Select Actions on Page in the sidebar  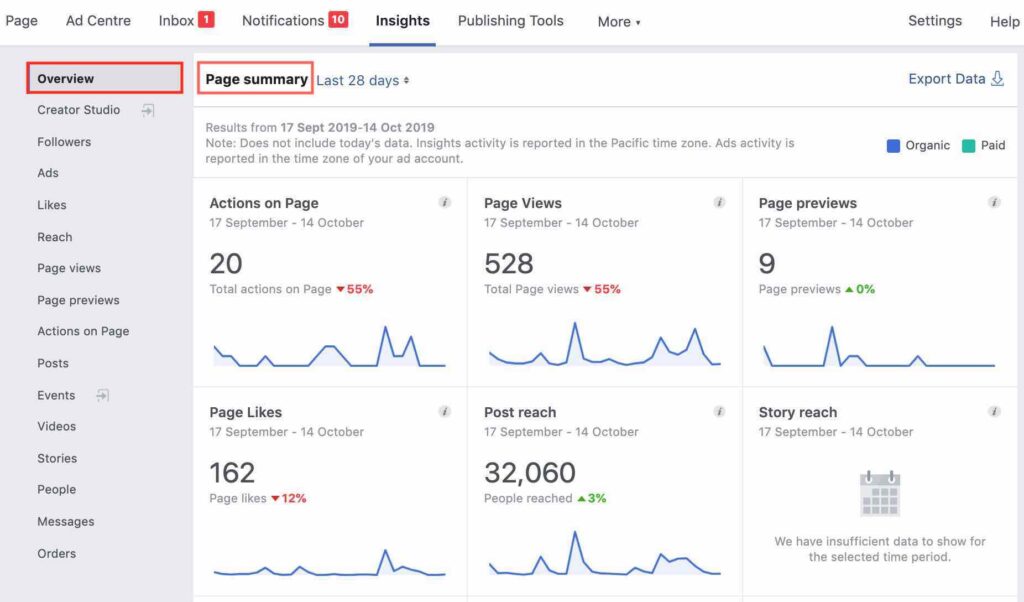click(x=83, y=331)
